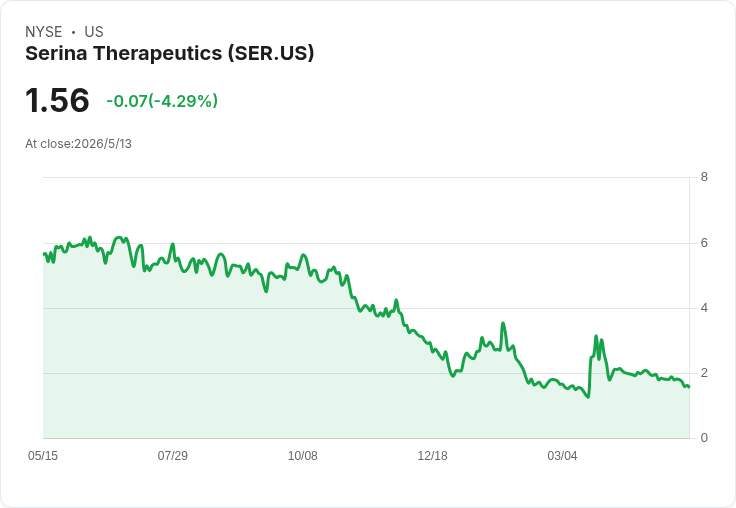The height and width of the screenshot is (508, 736).
Task: Click the Serina Therapeutics (SER.US) title
Action: pyautogui.click(x=169, y=53)
